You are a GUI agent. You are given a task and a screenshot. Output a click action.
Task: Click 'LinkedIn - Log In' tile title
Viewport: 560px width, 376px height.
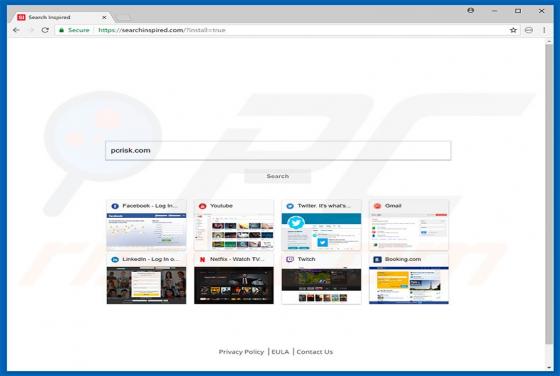151,259
